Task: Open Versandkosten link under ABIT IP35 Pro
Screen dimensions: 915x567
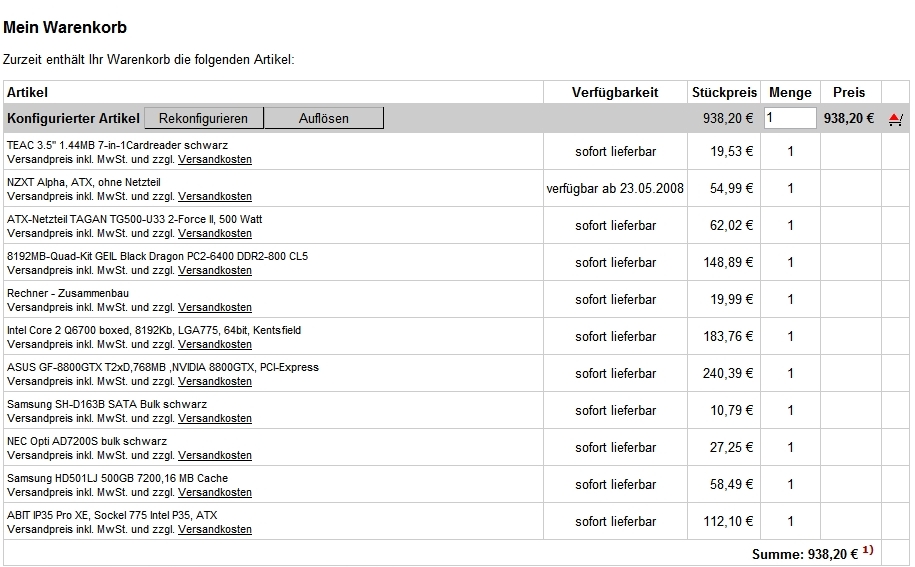Action: pos(215,529)
